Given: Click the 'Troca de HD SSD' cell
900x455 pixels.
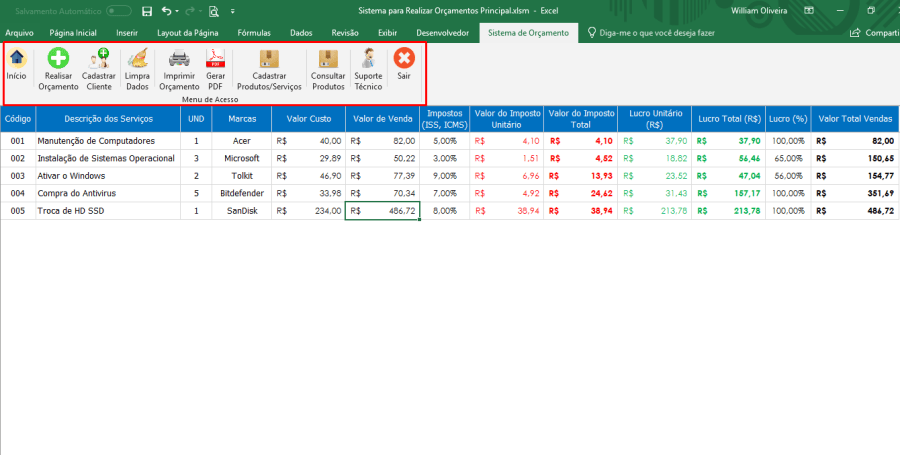Looking at the screenshot, I should 108,211.
